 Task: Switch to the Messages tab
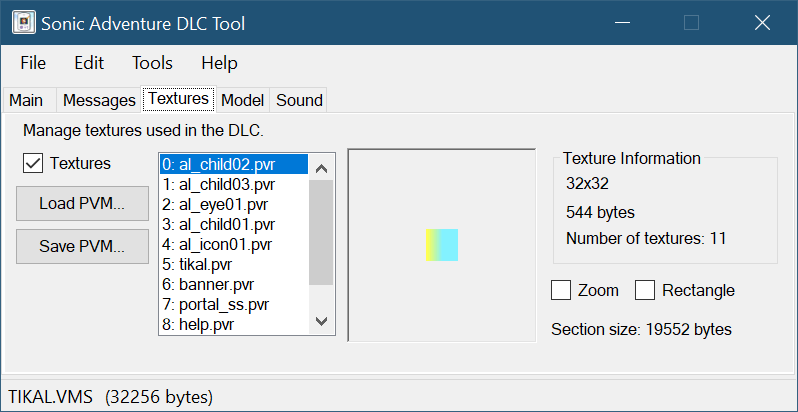98,100
